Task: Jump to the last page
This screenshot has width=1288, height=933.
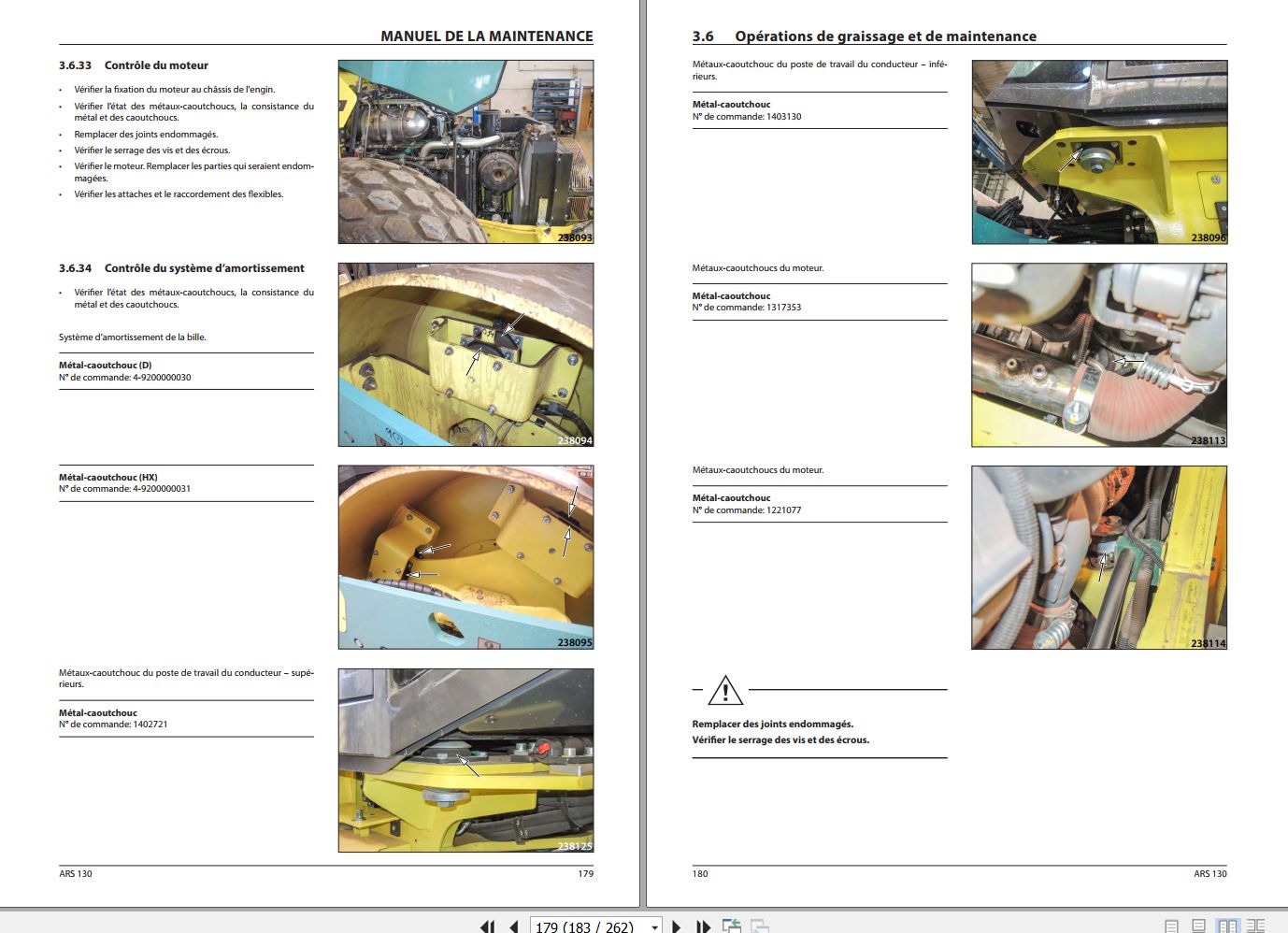Action: coord(703,926)
